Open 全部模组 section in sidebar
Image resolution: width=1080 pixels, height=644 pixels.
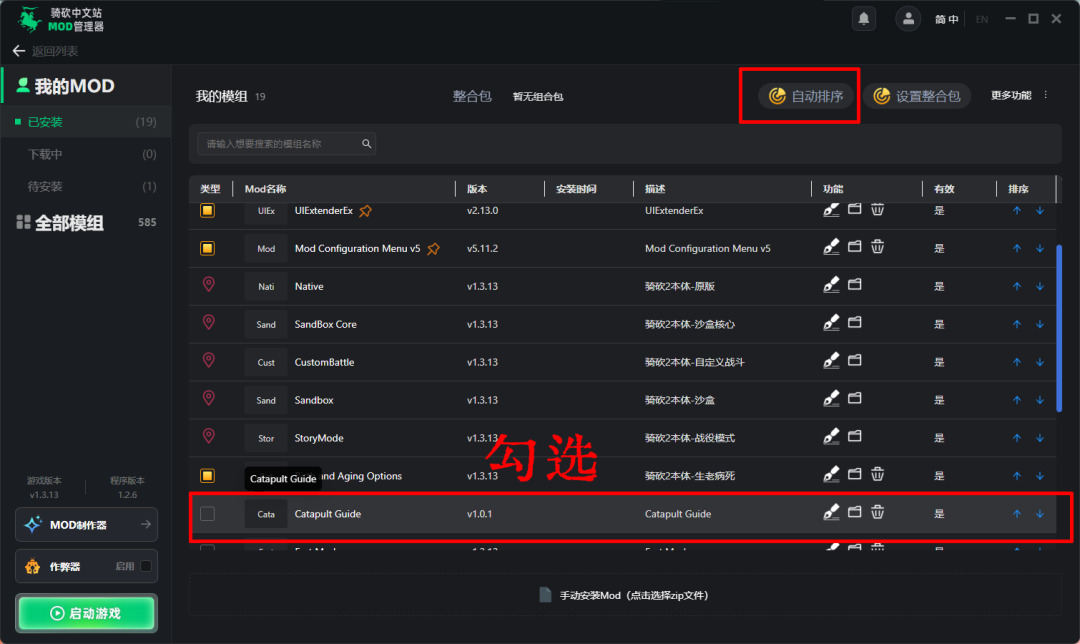pos(69,223)
